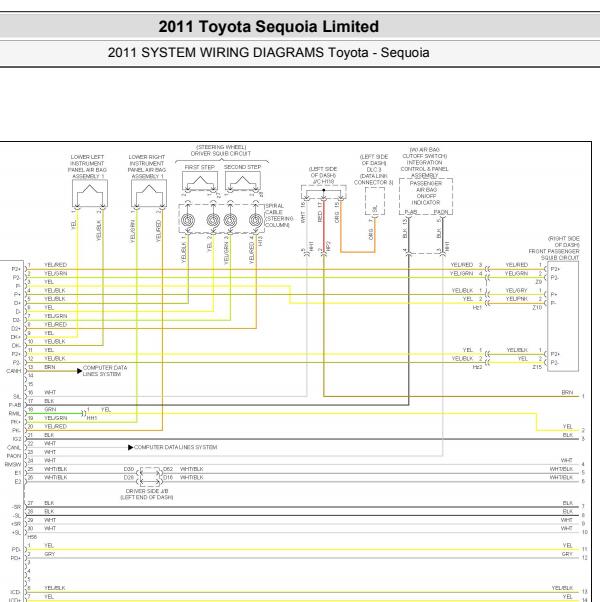Click the GRY wire label beside PD+ terminal
600x602 pixels.
(x=50, y=554)
